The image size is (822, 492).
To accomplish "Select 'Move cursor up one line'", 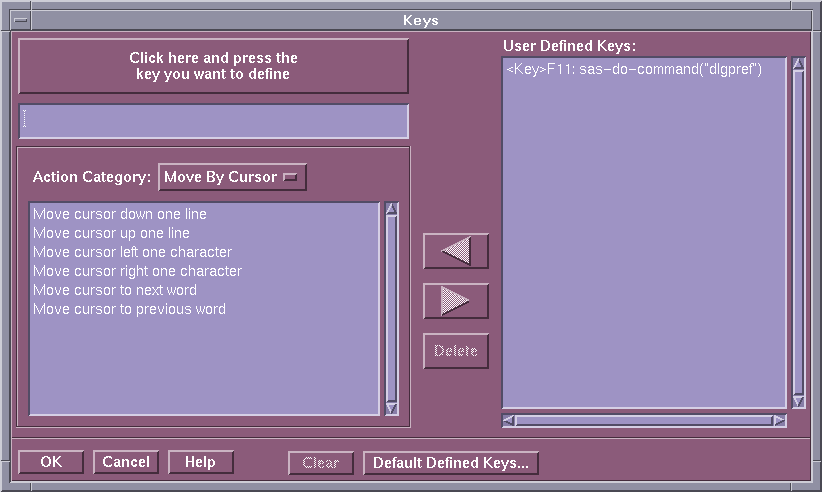I will 111,233.
